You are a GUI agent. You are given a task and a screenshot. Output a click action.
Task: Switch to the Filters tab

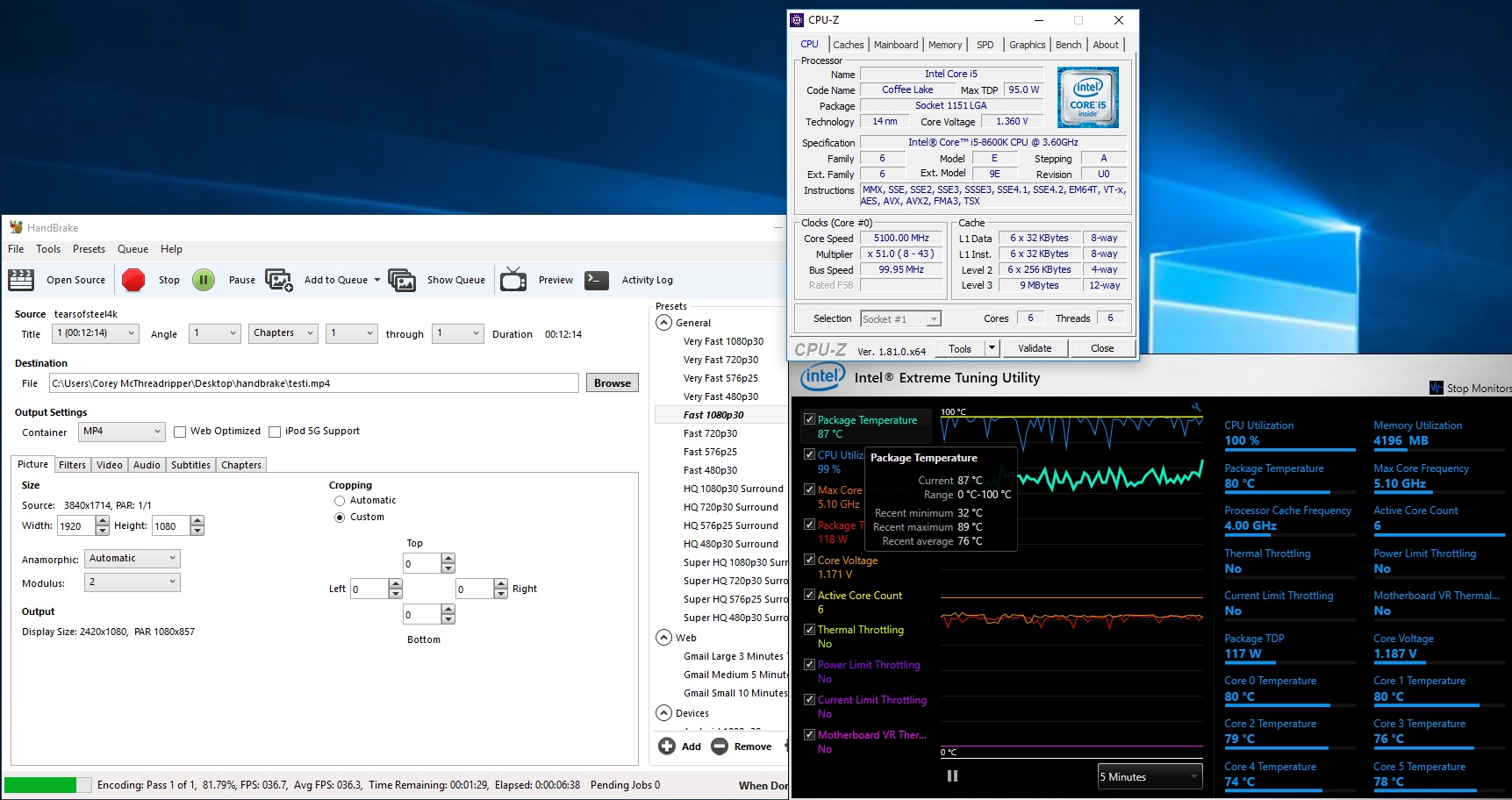[72, 465]
